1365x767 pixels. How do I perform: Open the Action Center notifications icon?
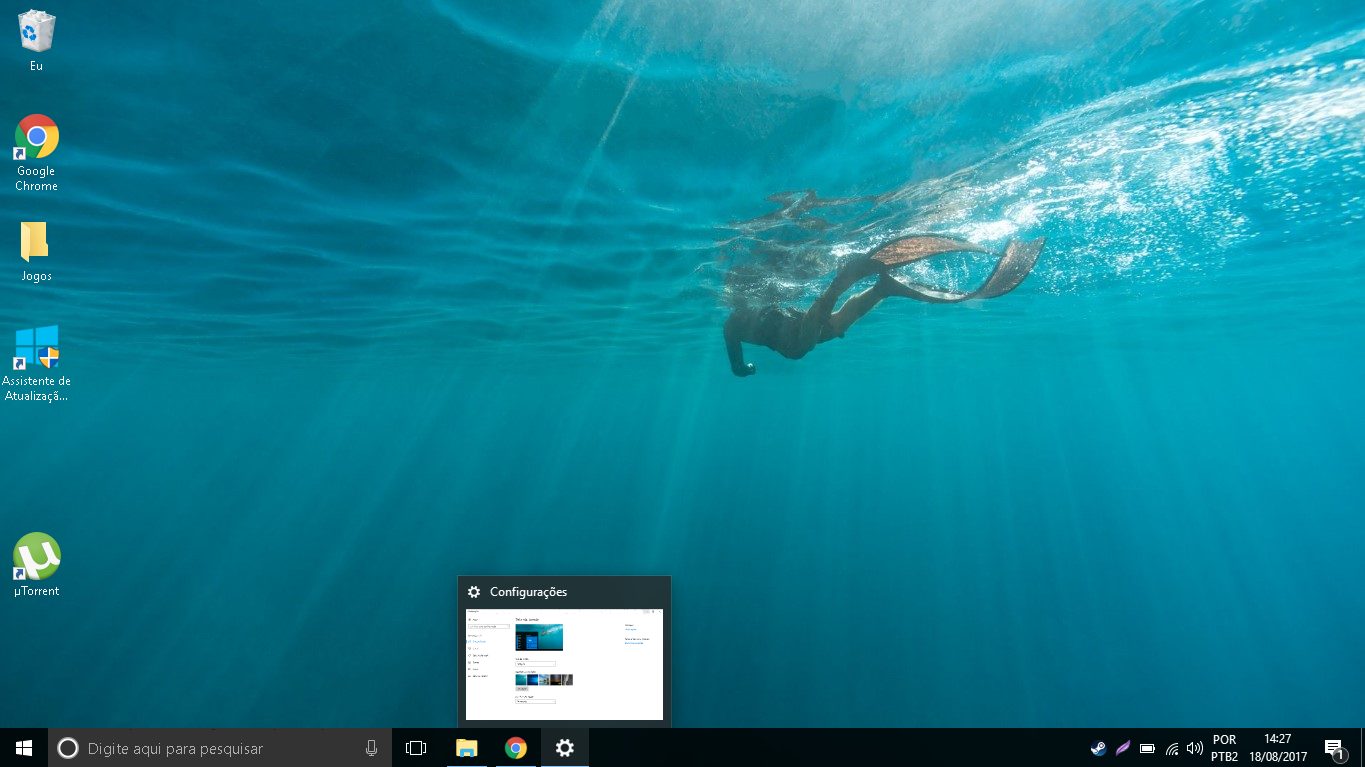pos(1334,748)
